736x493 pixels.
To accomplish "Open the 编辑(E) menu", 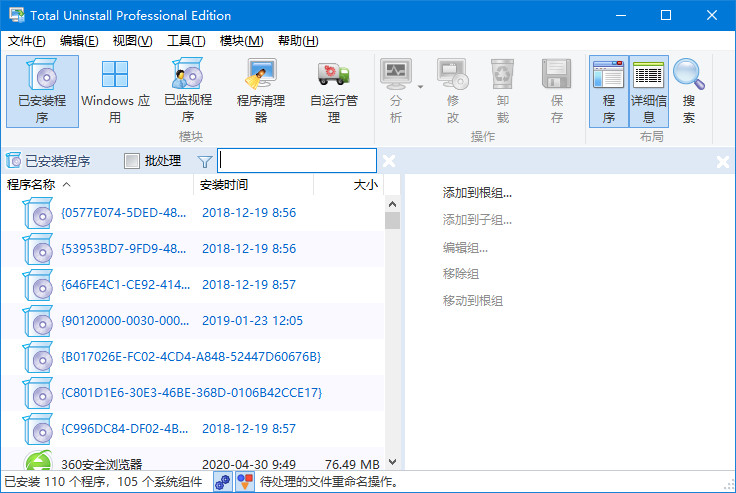I will point(79,41).
